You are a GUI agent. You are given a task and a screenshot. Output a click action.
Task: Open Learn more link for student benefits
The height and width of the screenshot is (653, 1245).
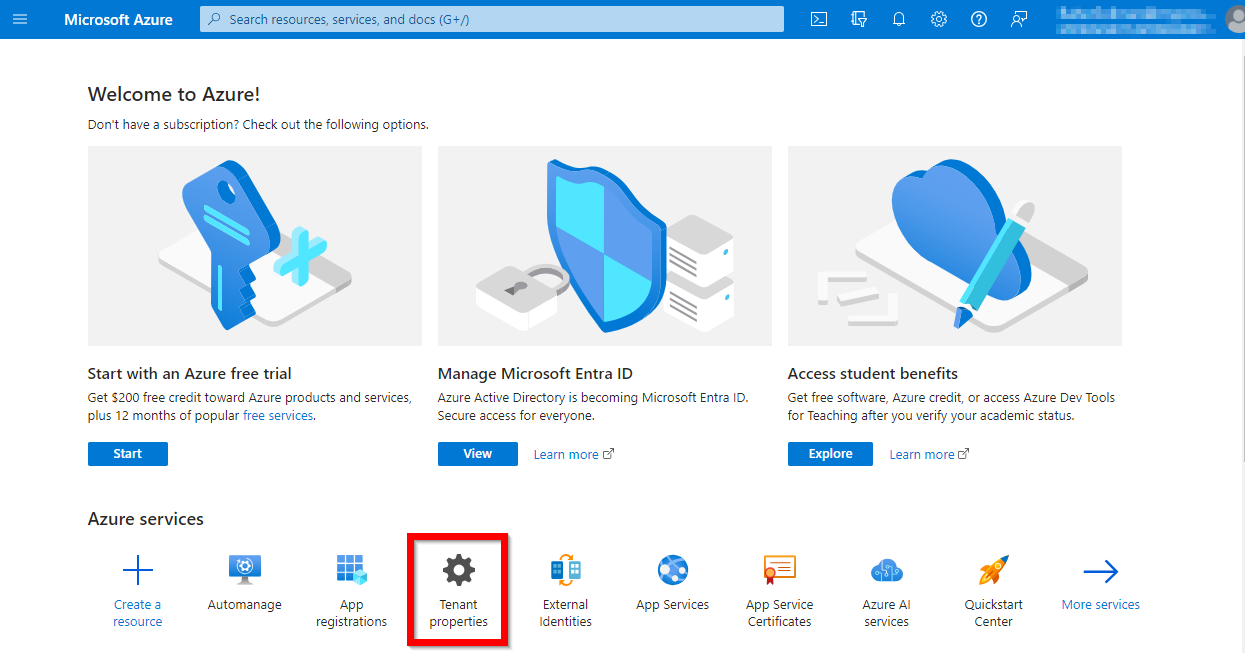click(x=930, y=455)
